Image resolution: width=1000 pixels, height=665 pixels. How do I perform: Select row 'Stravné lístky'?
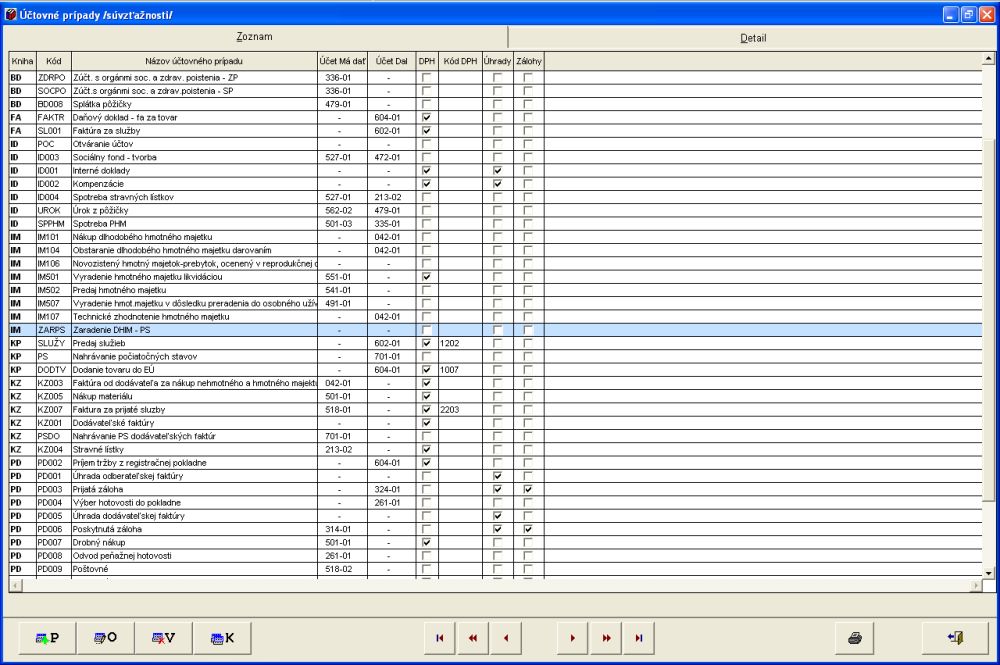point(495,449)
